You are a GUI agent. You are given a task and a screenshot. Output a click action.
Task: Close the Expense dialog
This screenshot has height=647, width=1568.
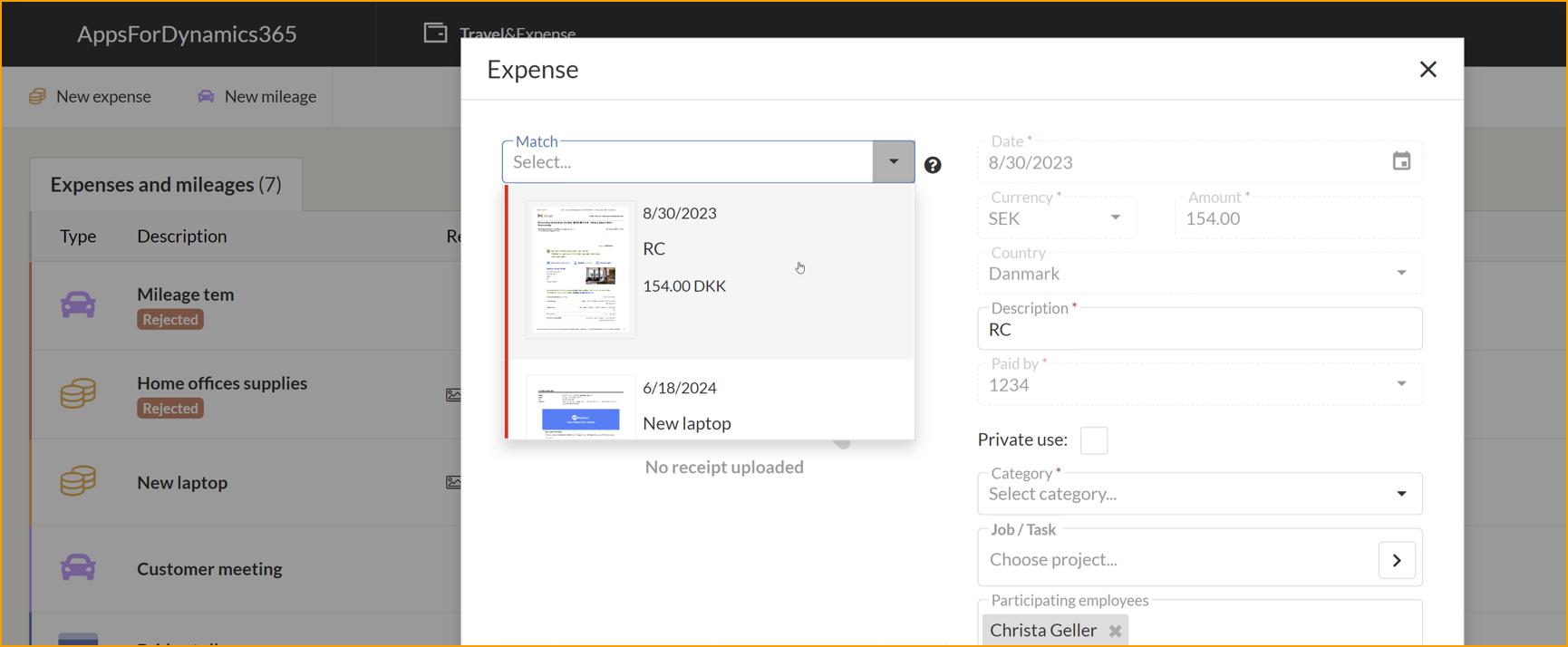[1428, 69]
